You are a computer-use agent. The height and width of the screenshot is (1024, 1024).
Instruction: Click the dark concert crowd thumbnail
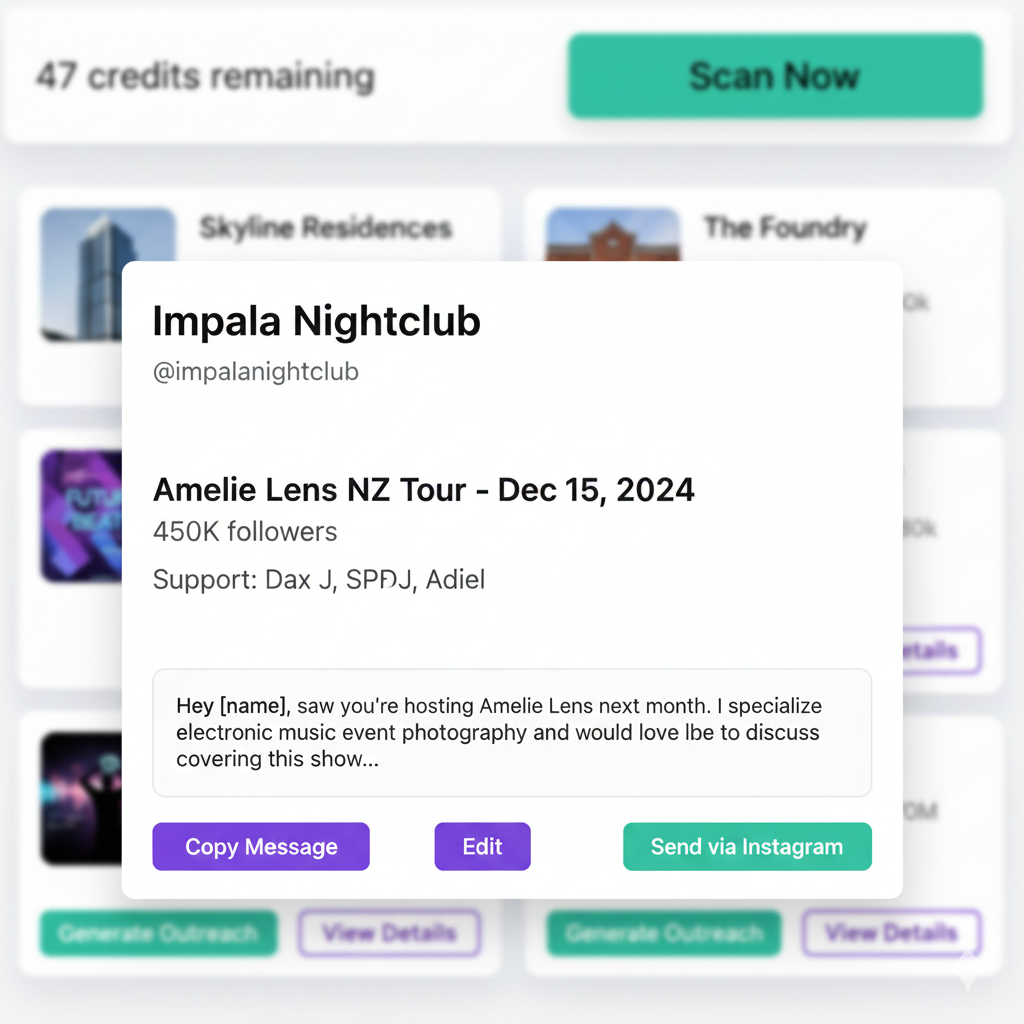click(x=80, y=798)
